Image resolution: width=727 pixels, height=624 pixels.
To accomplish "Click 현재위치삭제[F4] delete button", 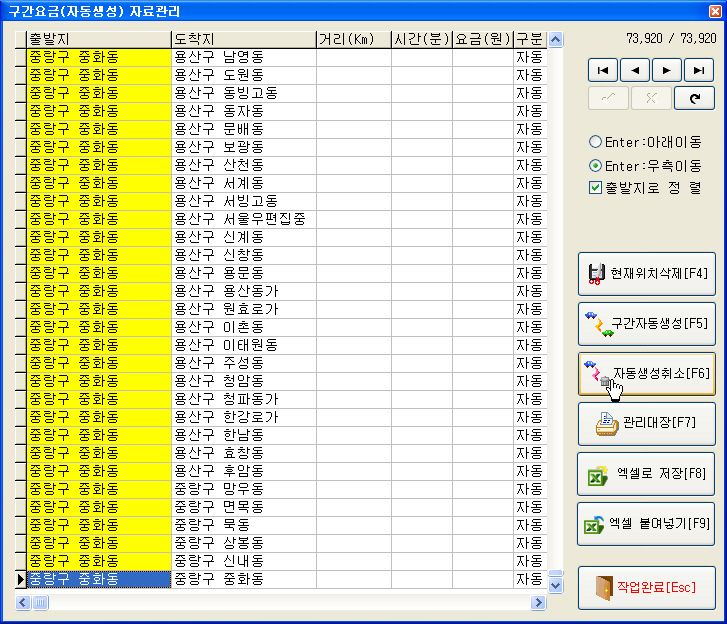I will tap(647, 274).
